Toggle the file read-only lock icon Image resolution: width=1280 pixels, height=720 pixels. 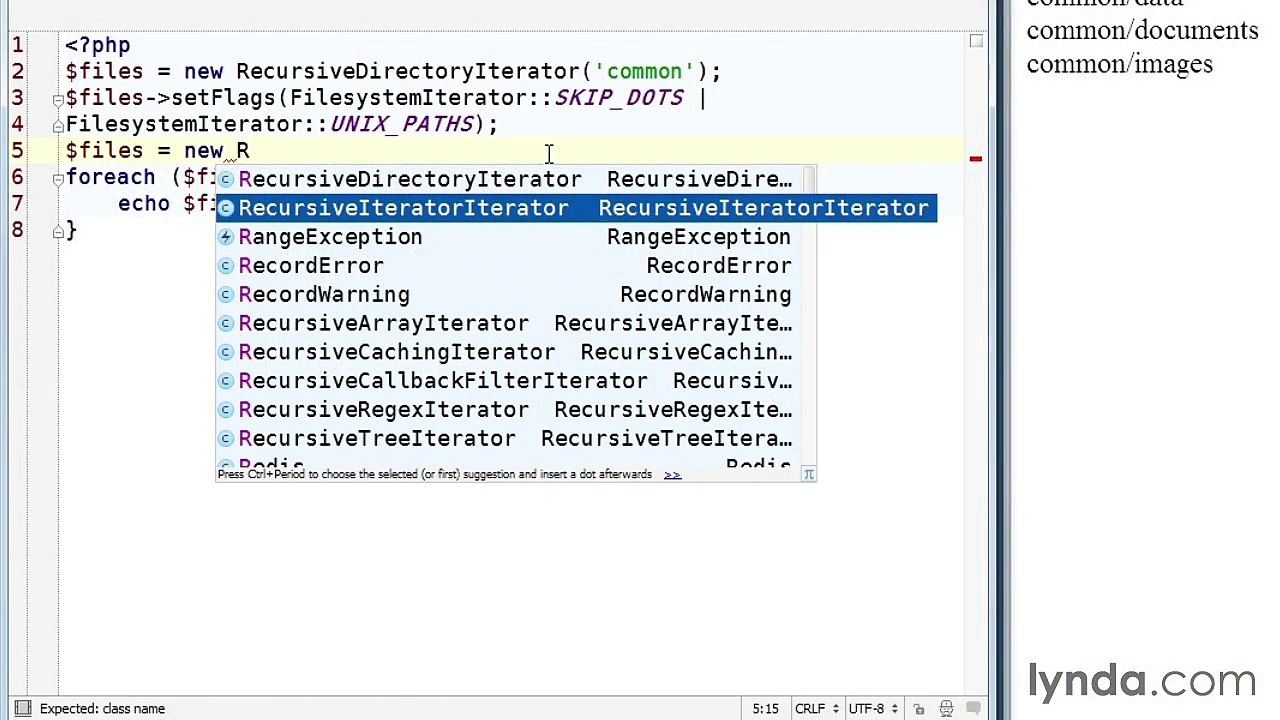tap(918, 709)
